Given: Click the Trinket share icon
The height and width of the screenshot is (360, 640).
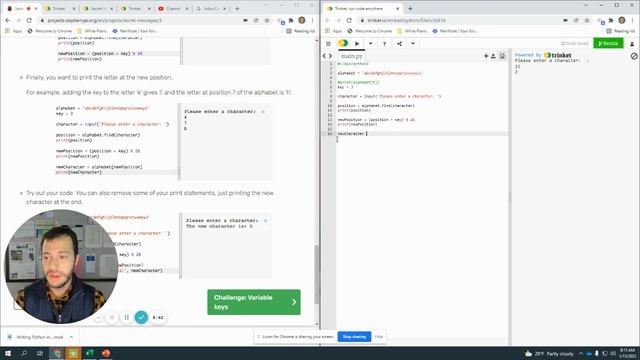Looking at the screenshot, I should pyautogui.click(x=400, y=43).
